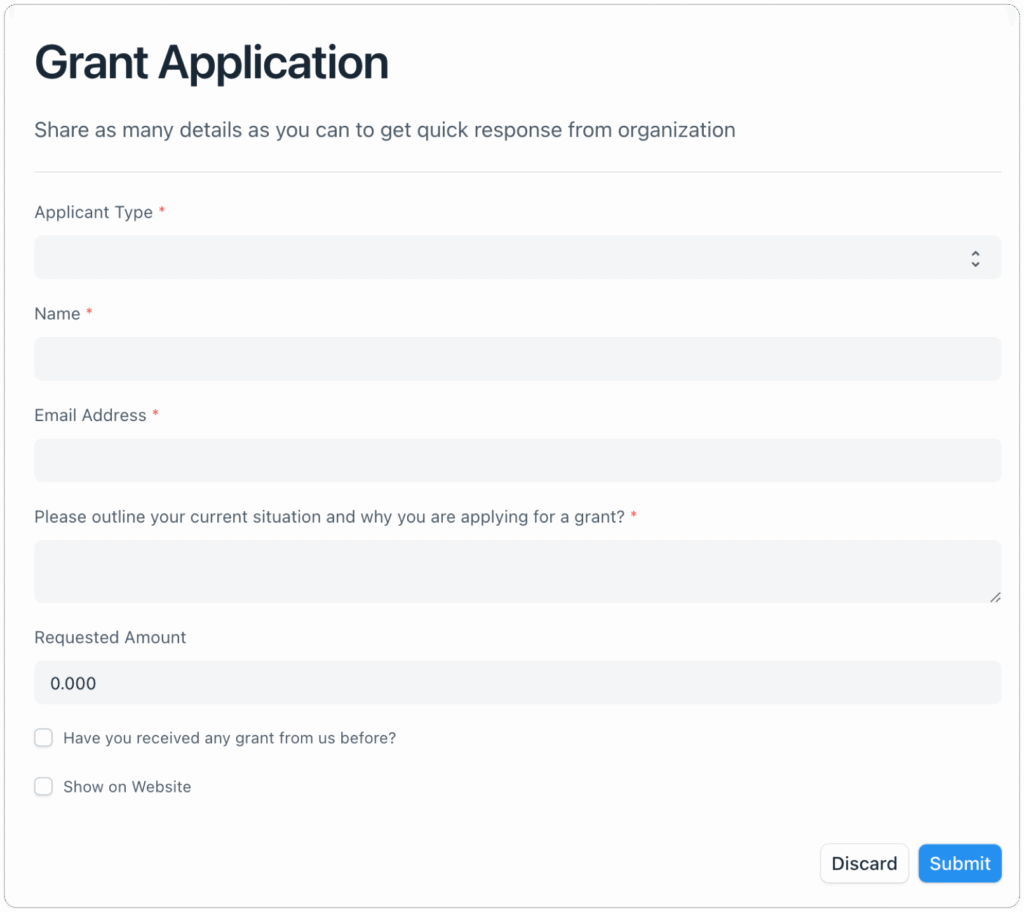
Task: Click the Requested Amount field showing 0.000
Action: [517, 683]
